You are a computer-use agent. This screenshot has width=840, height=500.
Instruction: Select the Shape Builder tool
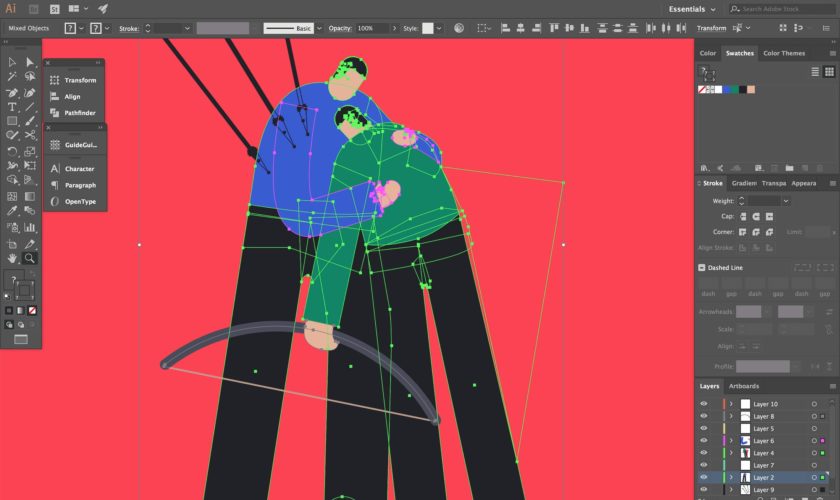(x=12, y=180)
